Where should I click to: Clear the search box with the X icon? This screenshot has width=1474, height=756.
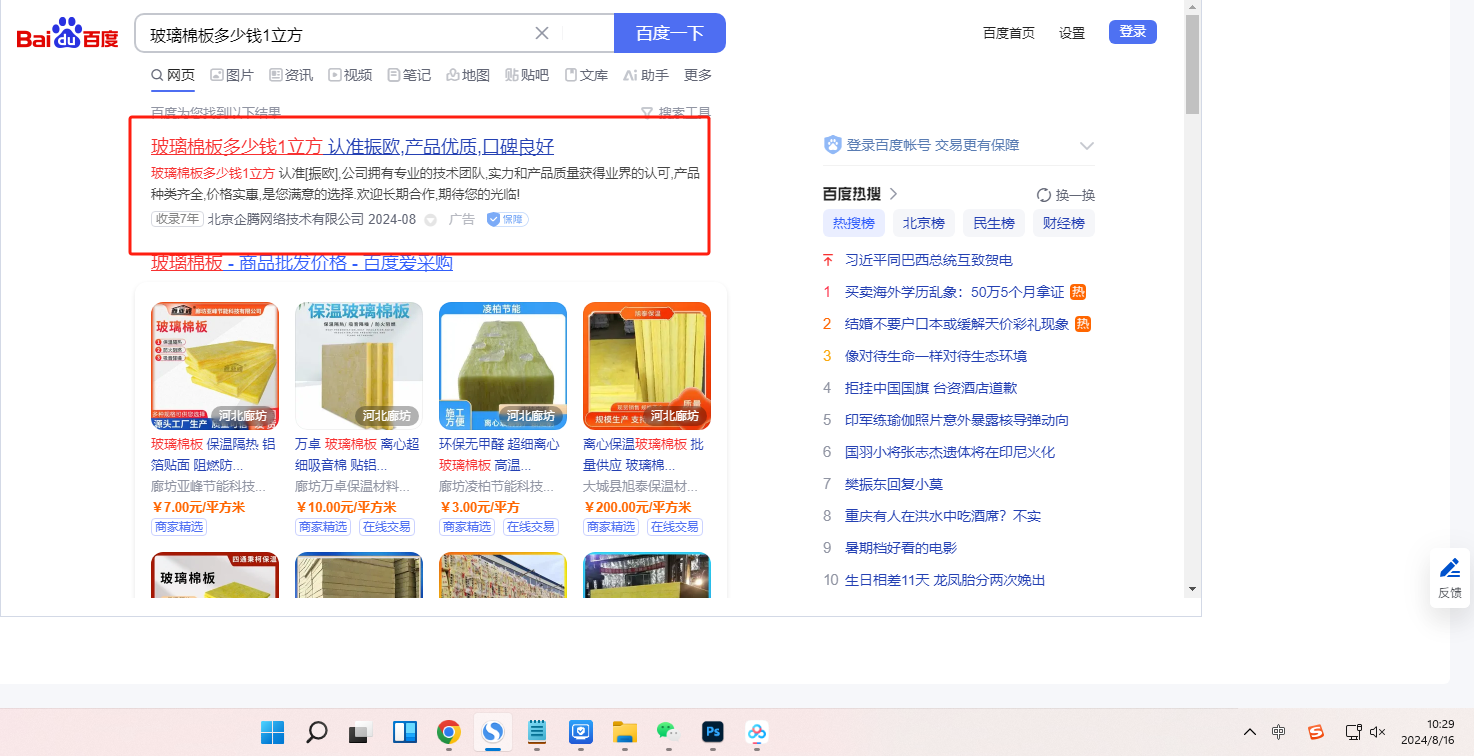click(542, 33)
